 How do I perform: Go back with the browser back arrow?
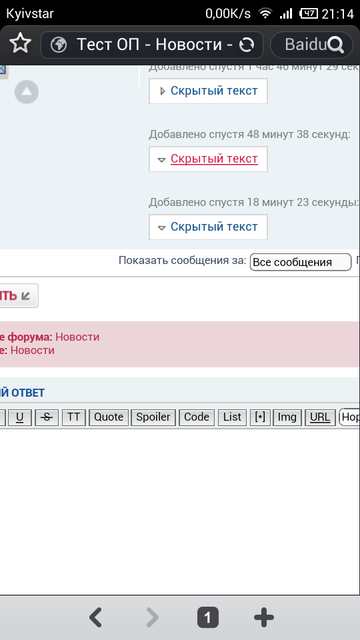(x=96, y=617)
